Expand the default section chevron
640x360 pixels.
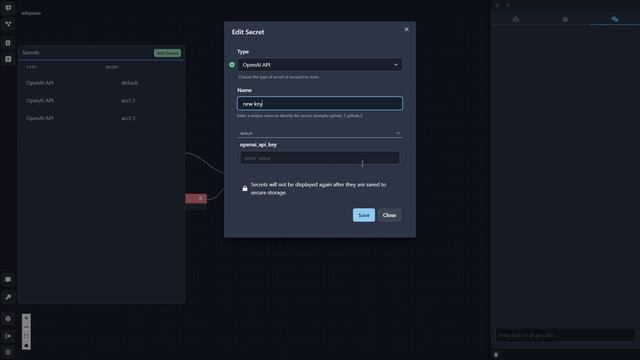(398, 133)
